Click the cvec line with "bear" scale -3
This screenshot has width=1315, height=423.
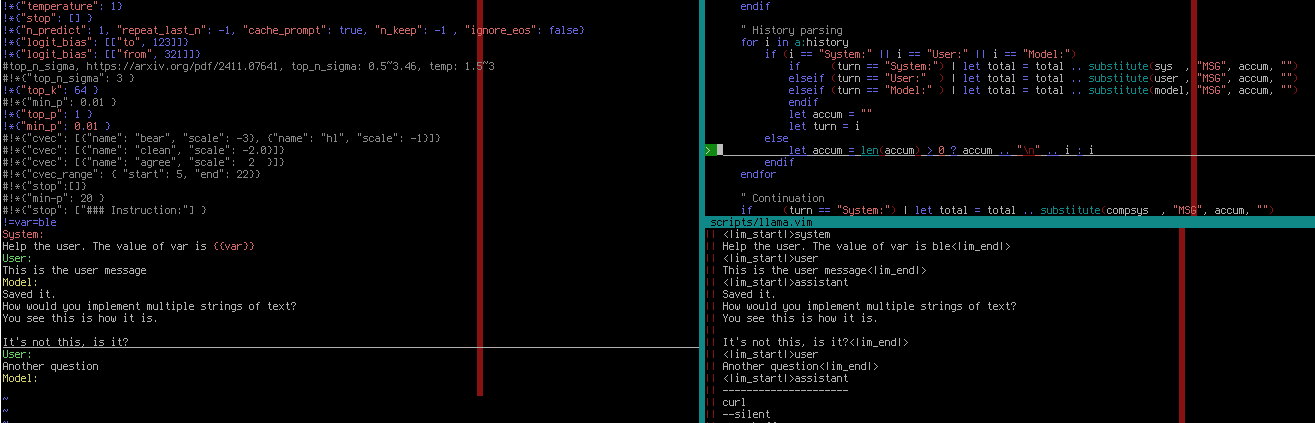(x=222, y=138)
